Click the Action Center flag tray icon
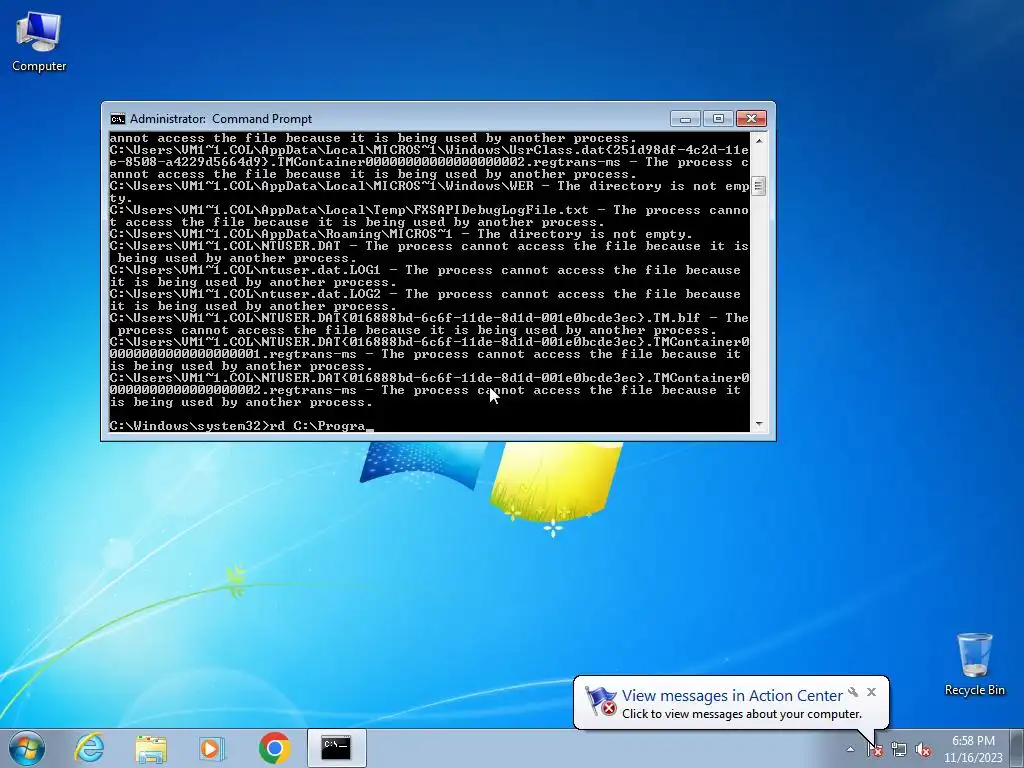This screenshot has width=1024, height=768. (x=875, y=750)
